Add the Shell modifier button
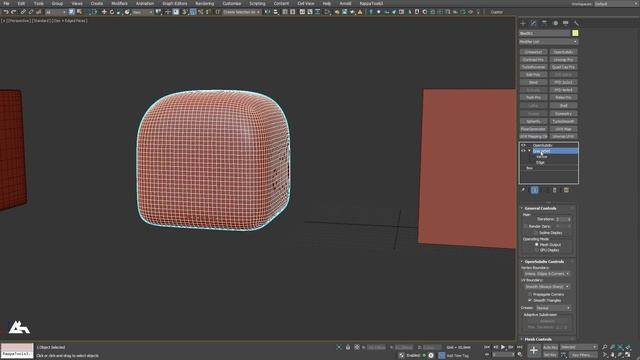640x360 pixels. click(x=563, y=106)
